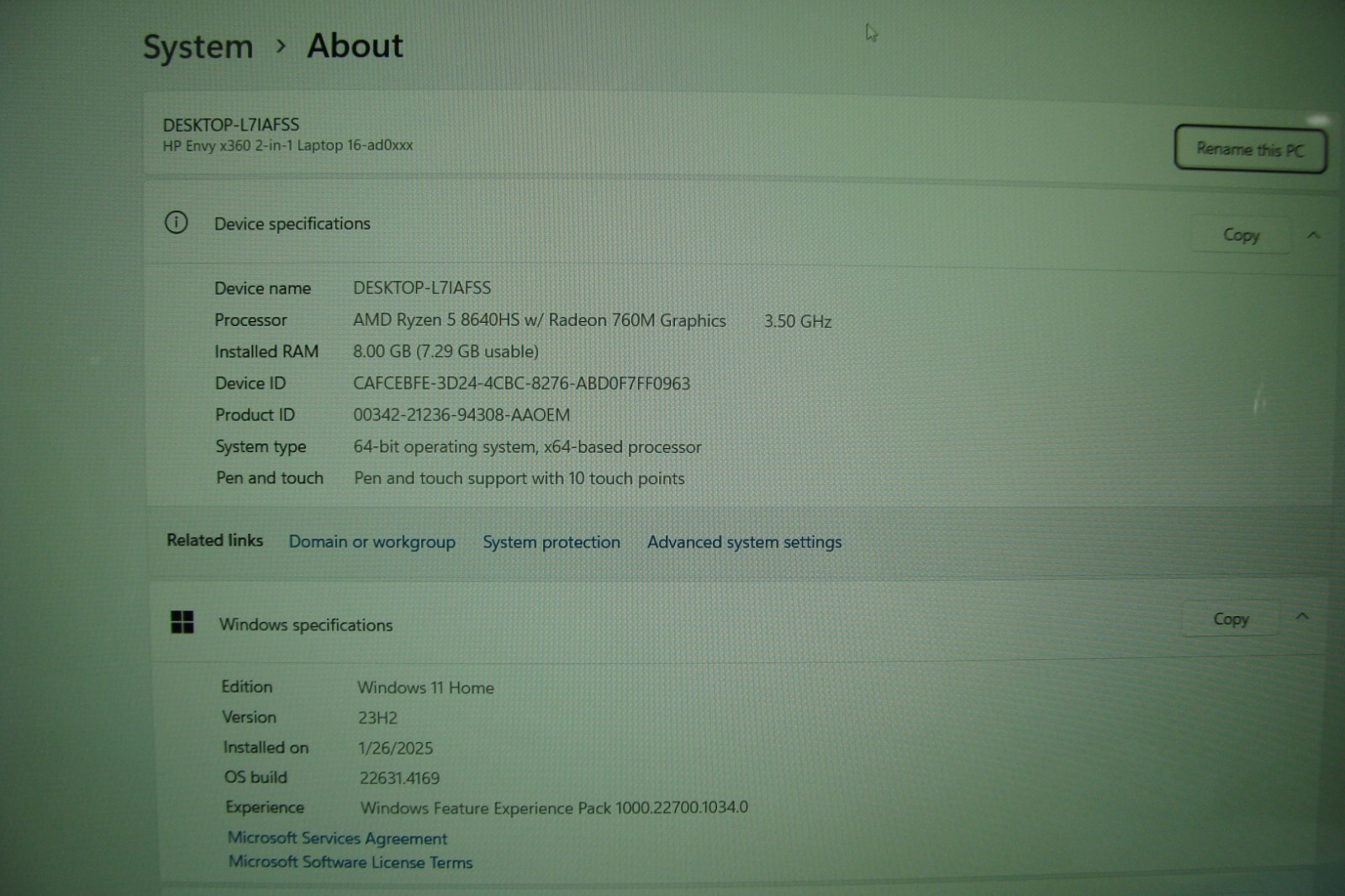Copy the Windows specifications

[1231, 619]
